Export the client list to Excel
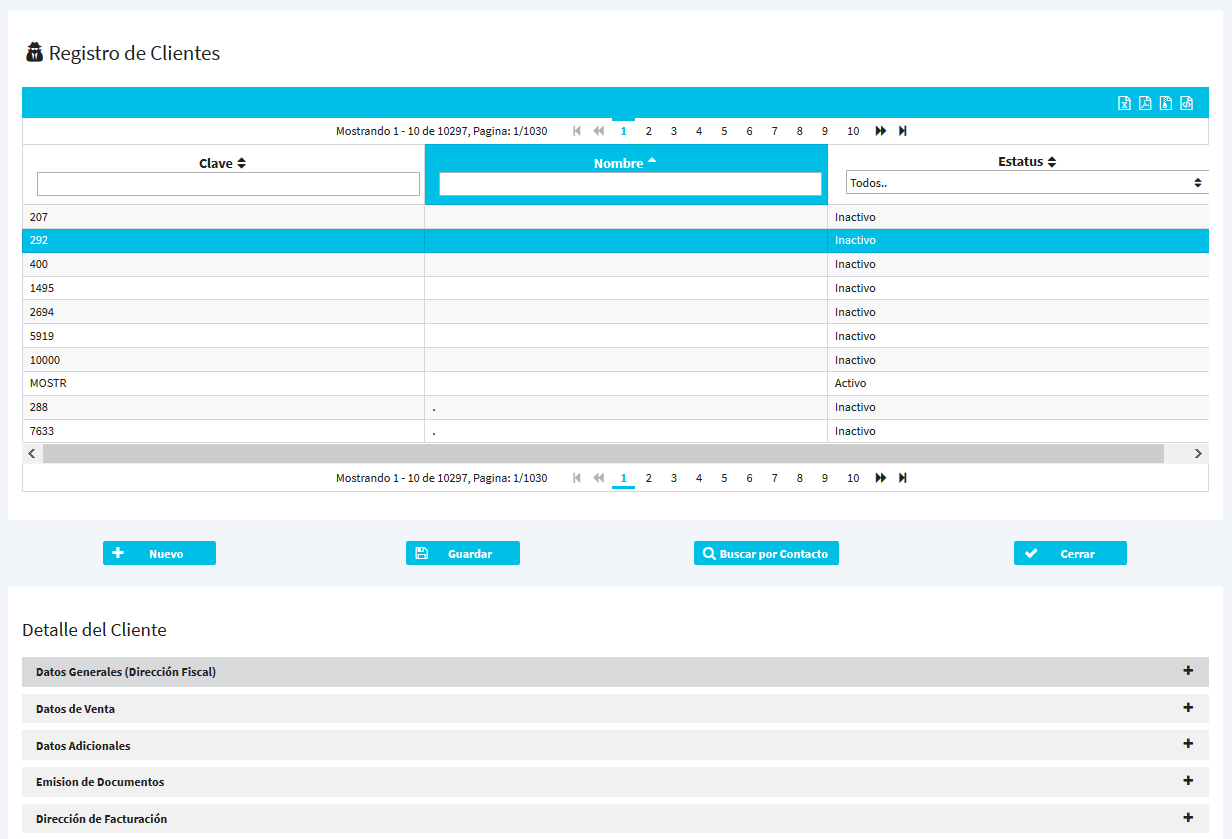This screenshot has width=1232, height=839. click(x=1124, y=103)
